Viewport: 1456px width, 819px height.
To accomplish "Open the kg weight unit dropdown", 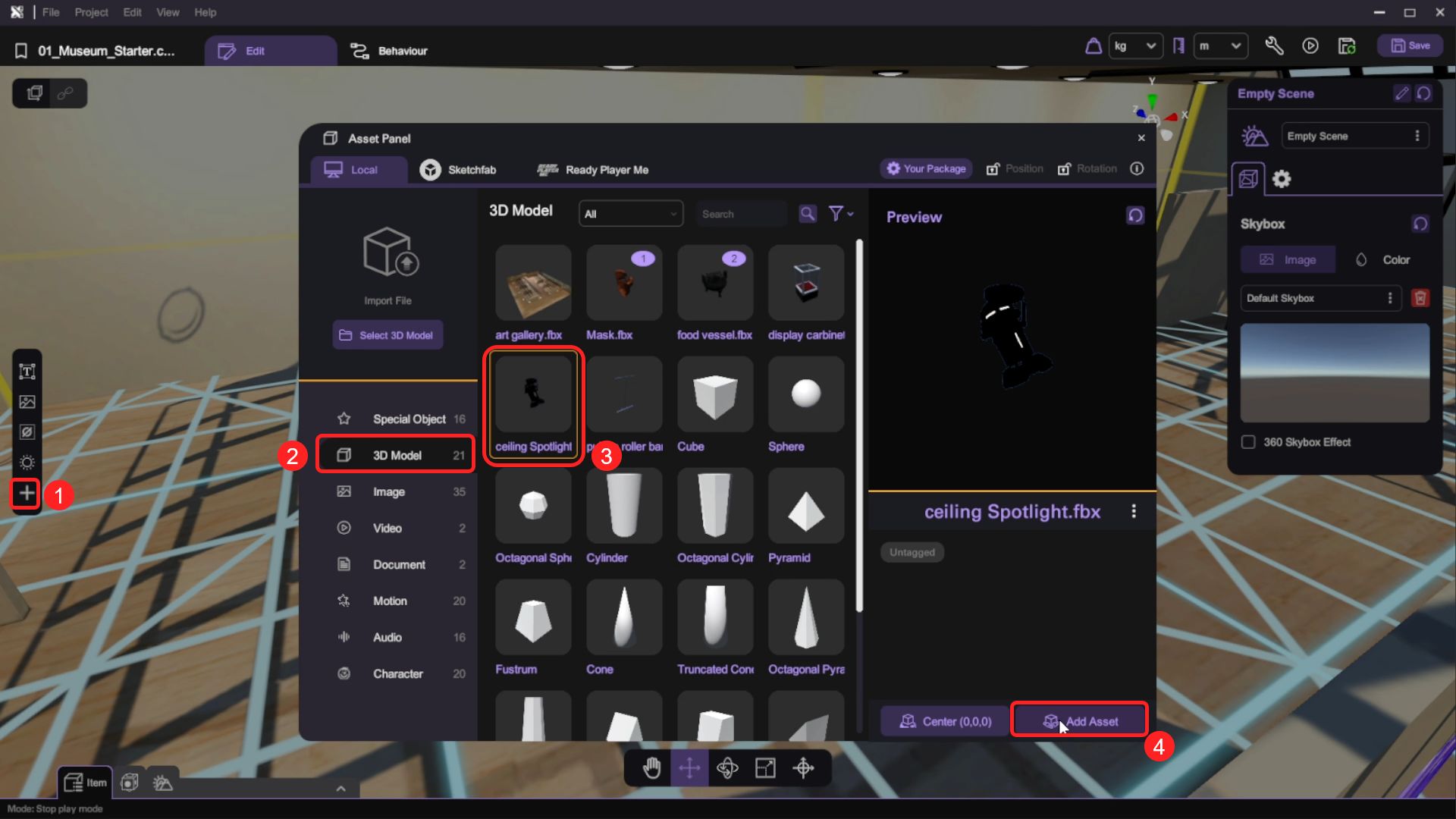I will pos(1134,46).
